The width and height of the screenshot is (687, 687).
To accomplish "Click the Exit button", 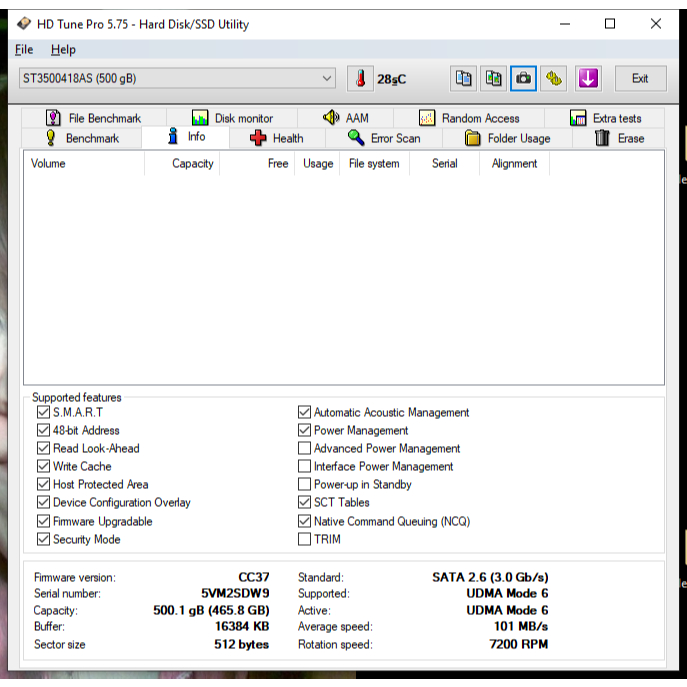I will [640, 78].
